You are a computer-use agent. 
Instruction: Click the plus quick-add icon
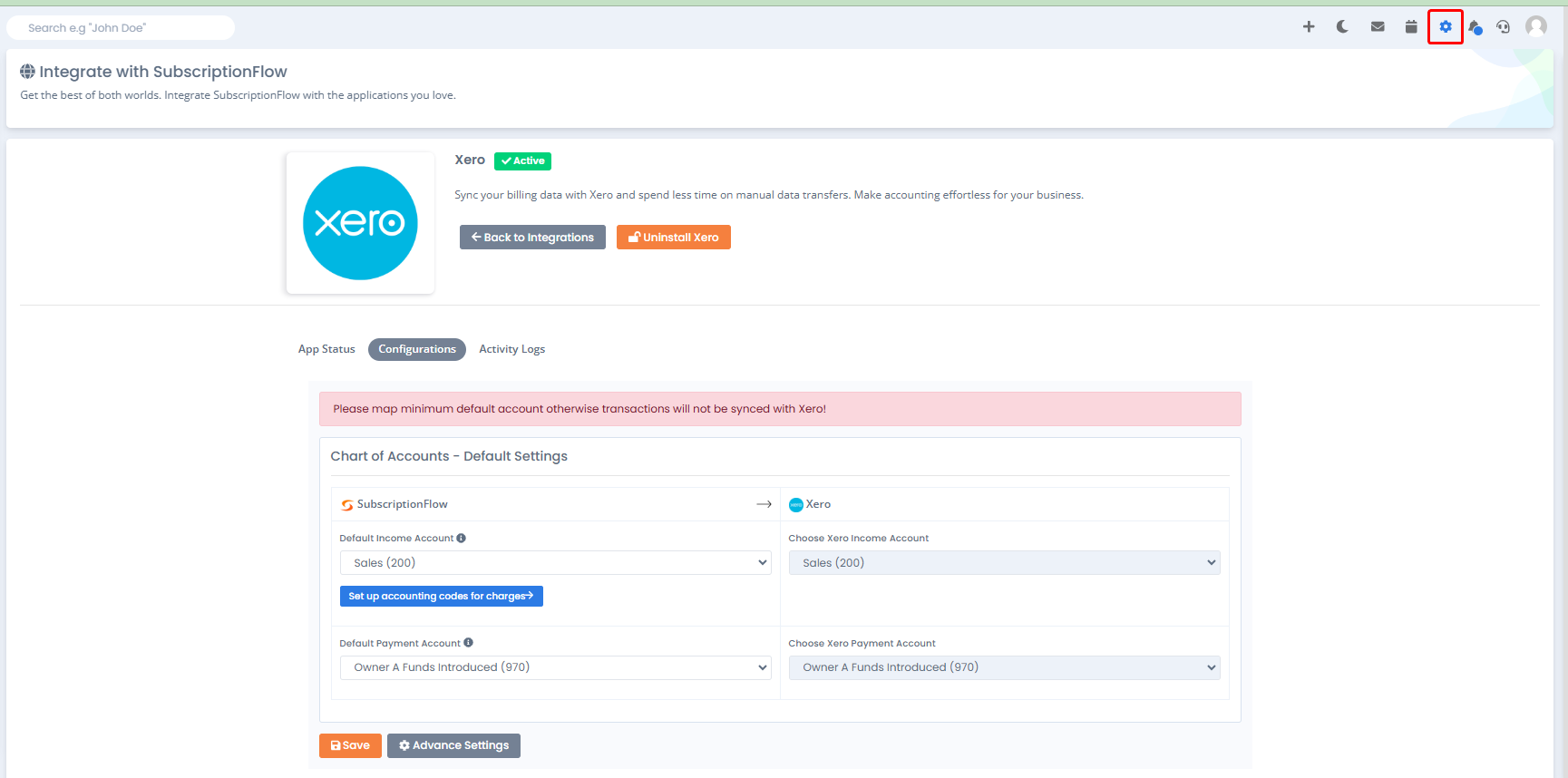tap(1309, 26)
